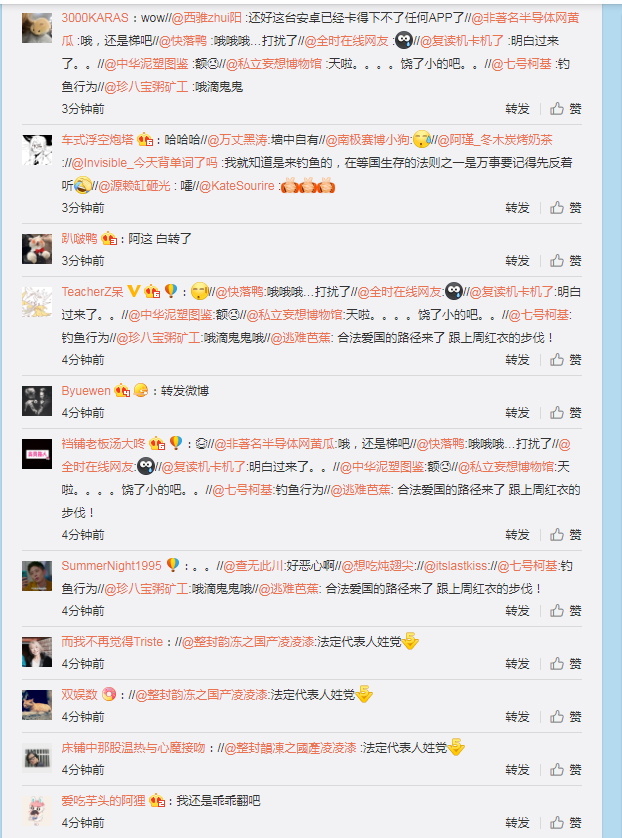Image resolution: width=622 pixels, height=838 pixels.
Task: Like the 趴啵鸭 comment via thumbs-up icon
Action: tap(566, 261)
